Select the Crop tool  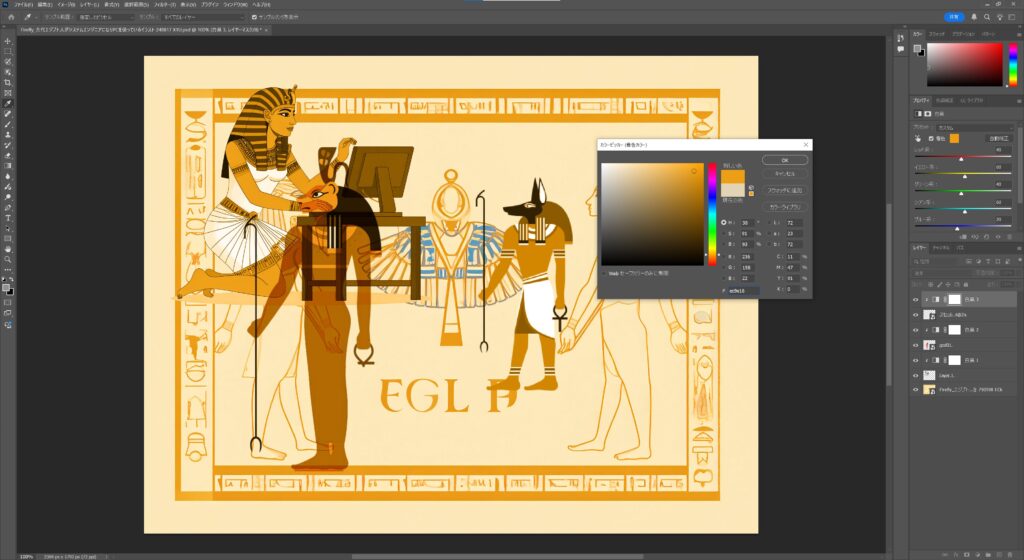pyautogui.click(x=7, y=83)
